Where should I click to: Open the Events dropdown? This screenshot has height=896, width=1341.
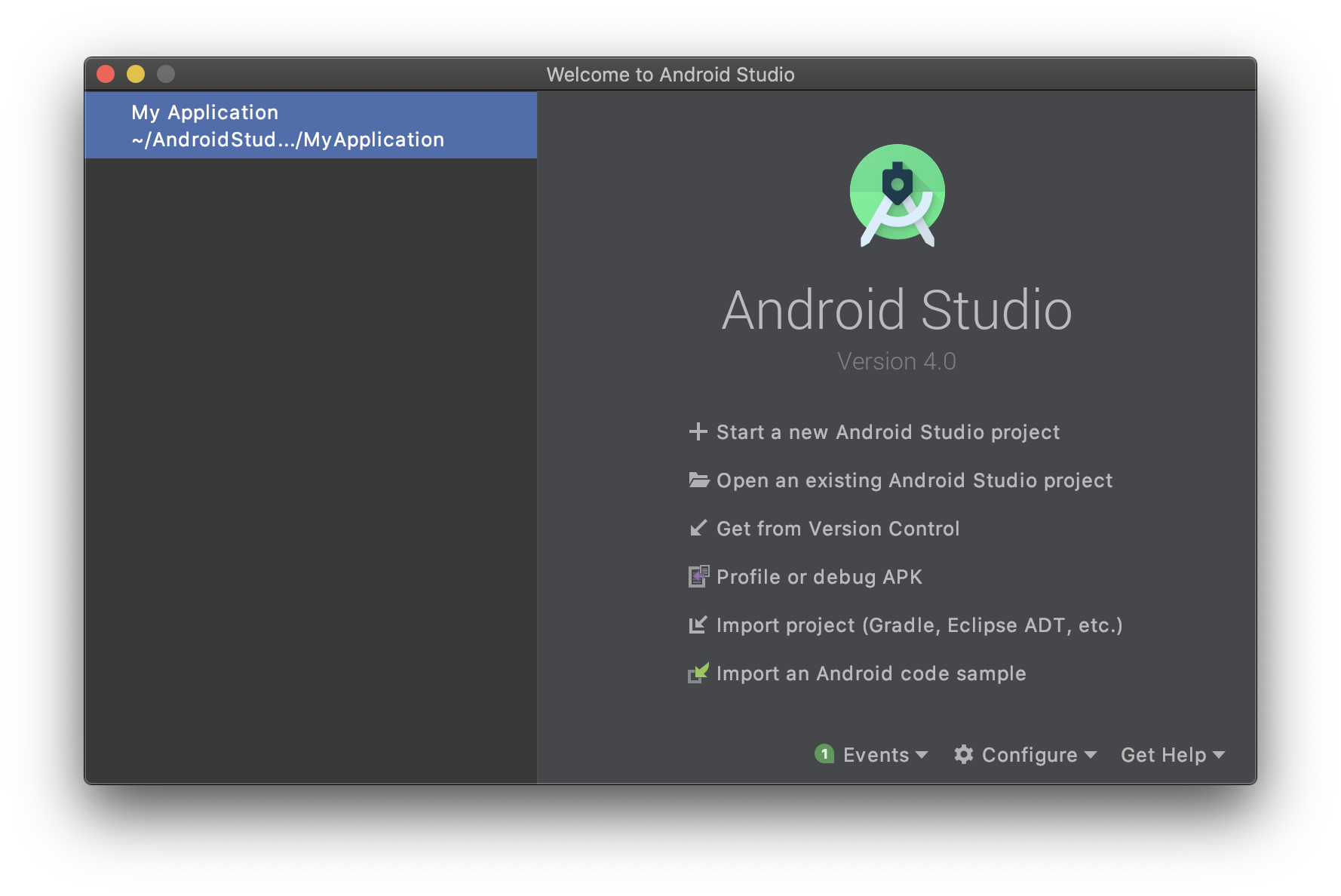pyautogui.click(x=872, y=755)
